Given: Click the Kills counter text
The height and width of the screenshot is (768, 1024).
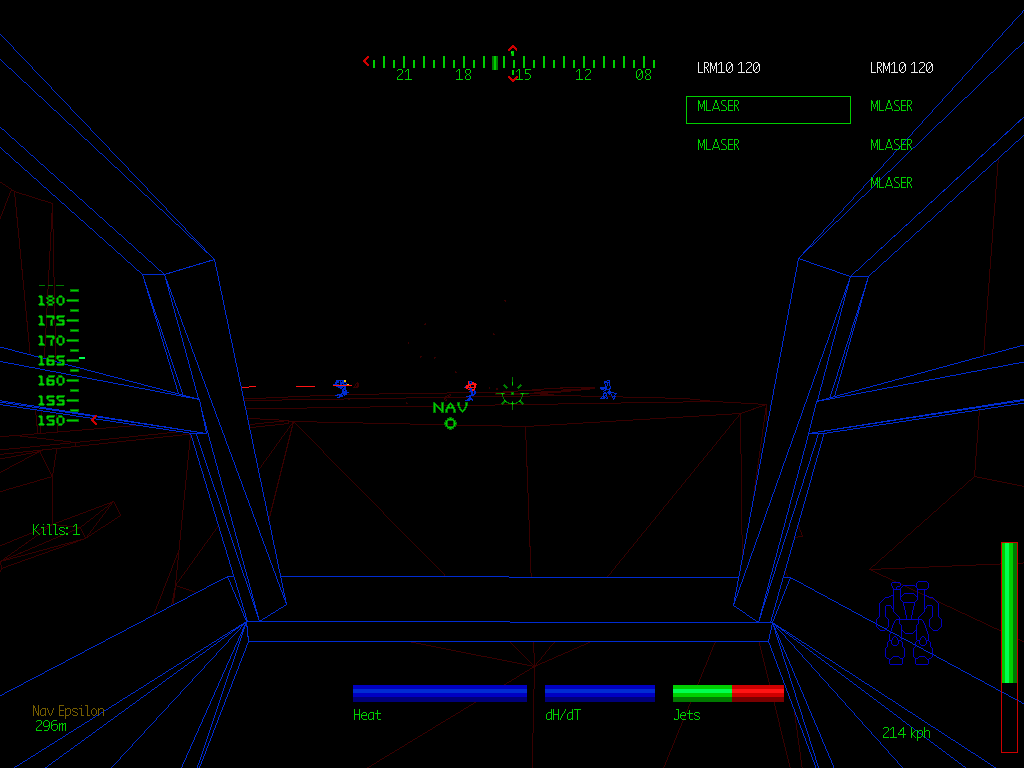Looking at the screenshot, I should (56, 530).
